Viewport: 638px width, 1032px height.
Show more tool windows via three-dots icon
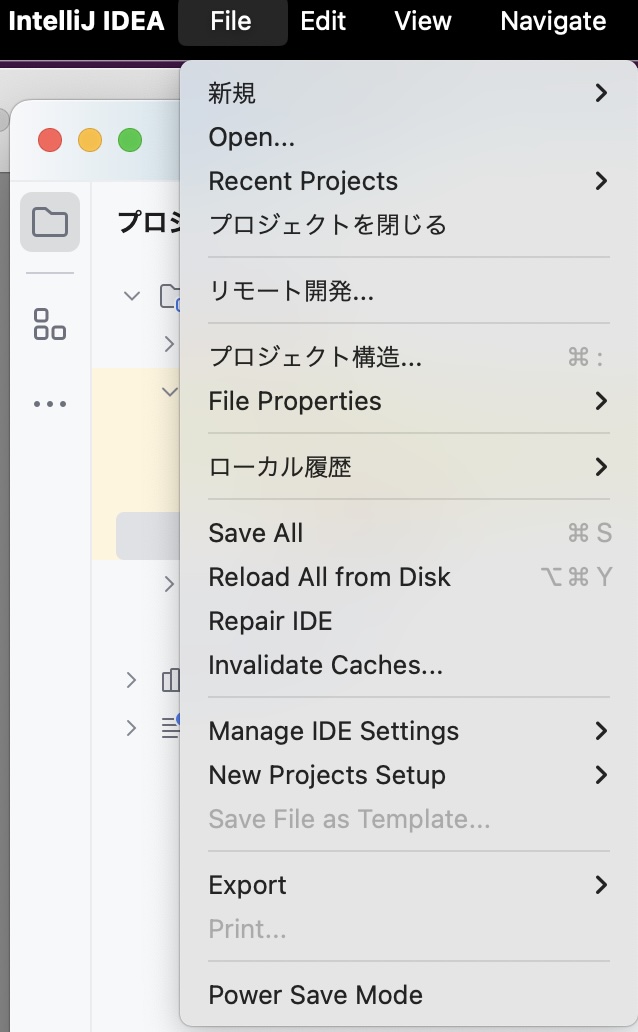point(50,403)
